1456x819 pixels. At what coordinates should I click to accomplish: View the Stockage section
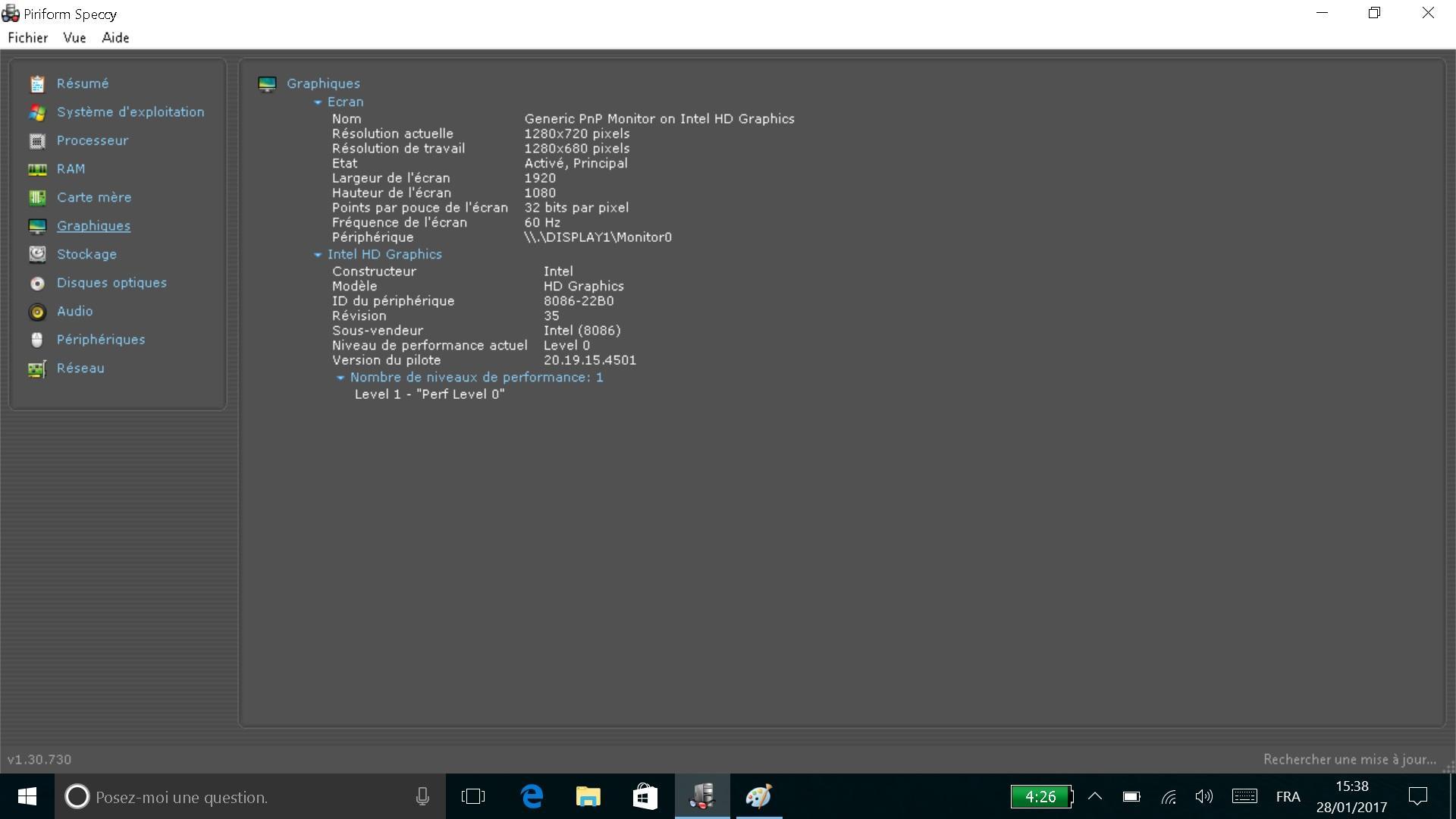click(x=86, y=254)
